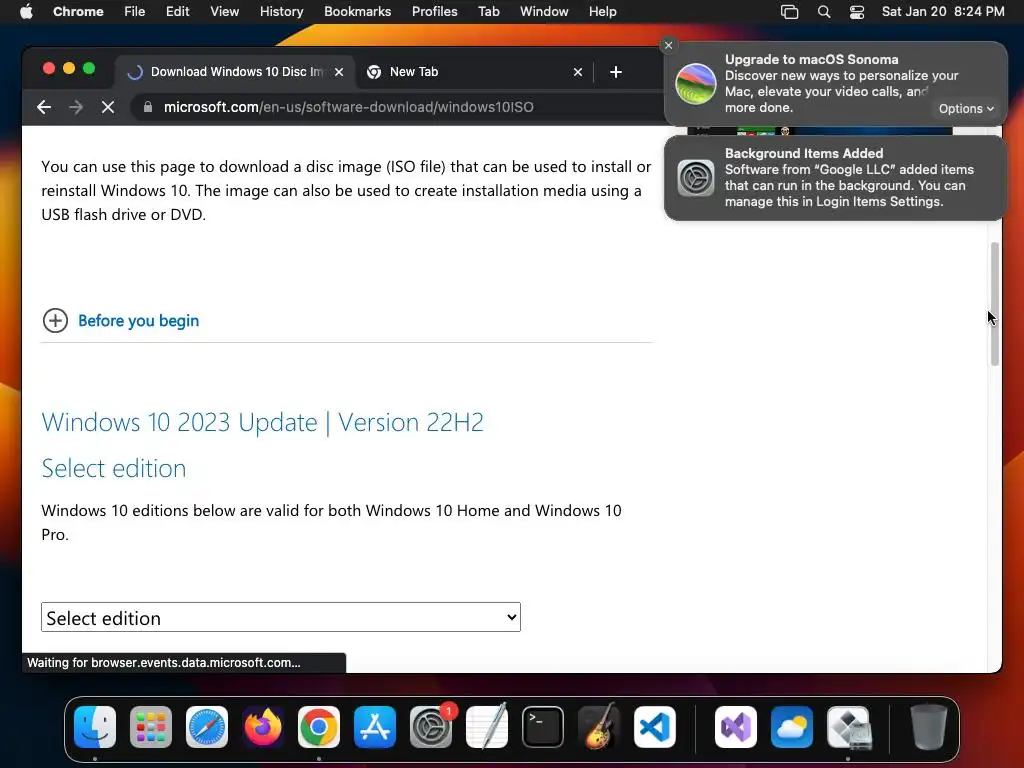1024x768 pixels.
Task: Open the Help menu
Action: tap(602, 11)
